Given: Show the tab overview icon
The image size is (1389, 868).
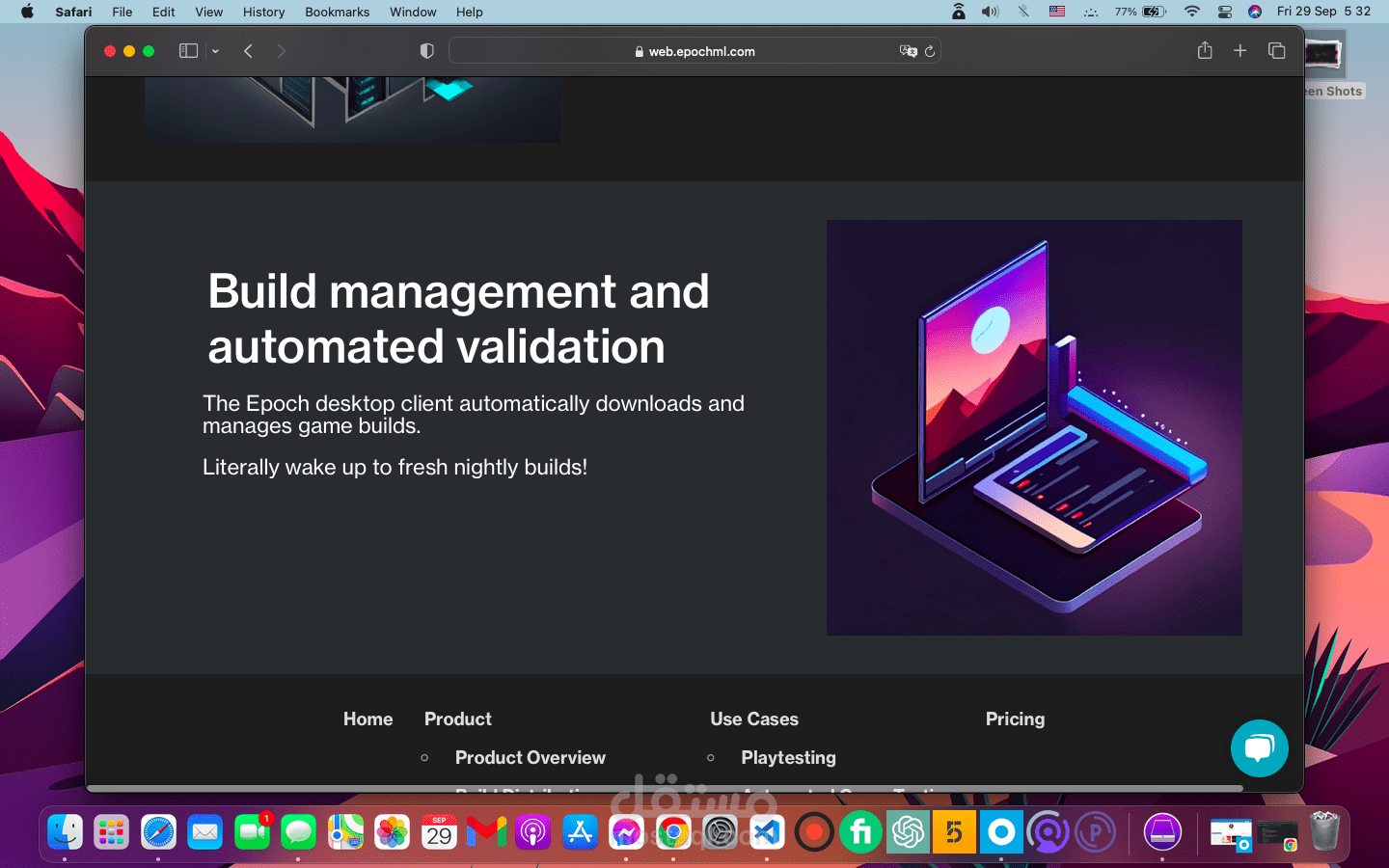Looking at the screenshot, I should click(x=1276, y=50).
